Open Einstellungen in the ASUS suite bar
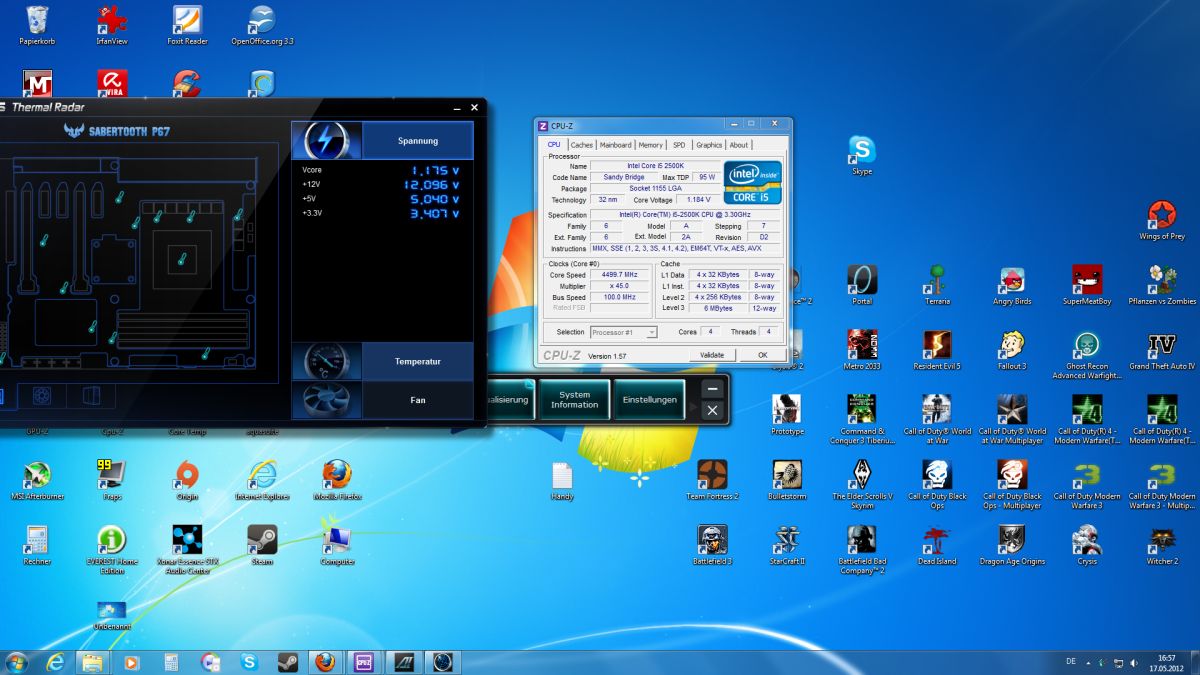Image resolution: width=1200 pixels, height=675 pixels. click(x=649, y=399)
